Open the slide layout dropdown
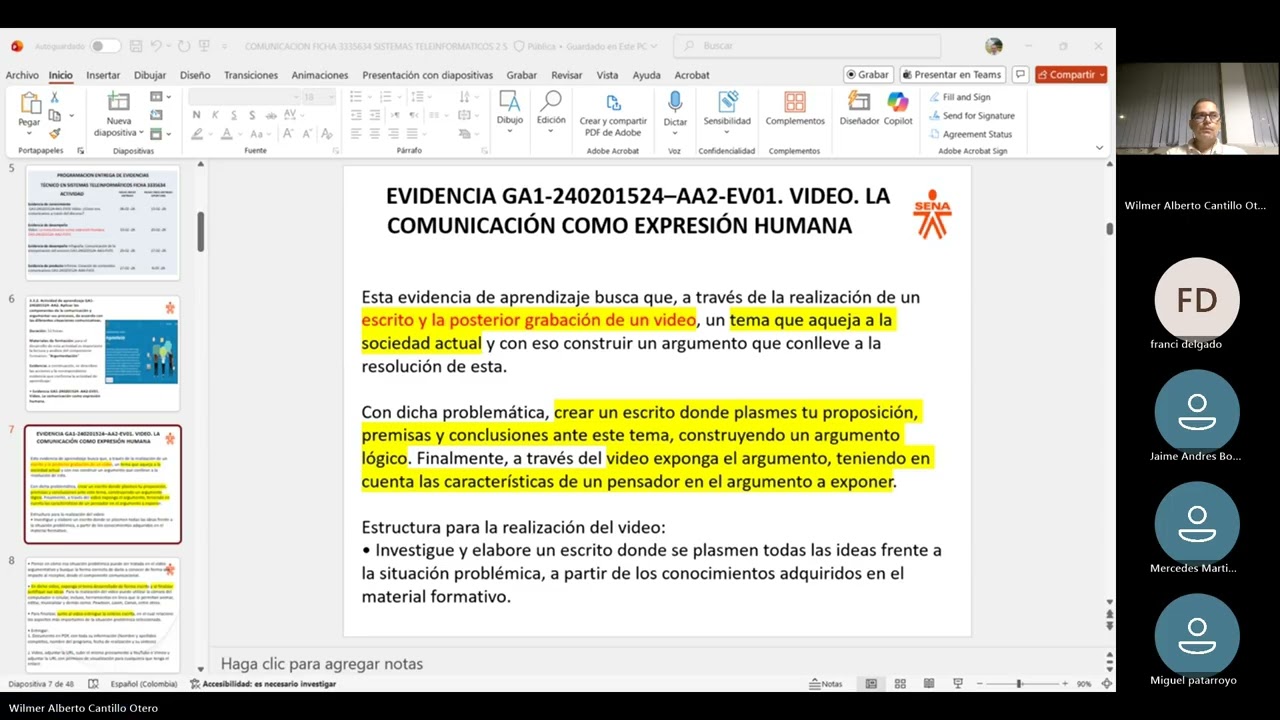Viewport: 1280px width, 720px height. coord(160,97)
